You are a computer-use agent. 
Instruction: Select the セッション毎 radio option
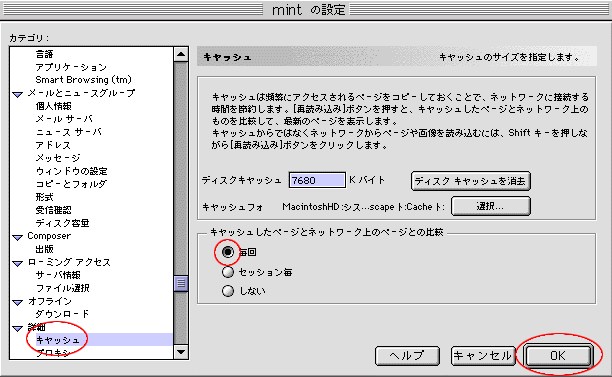click(228, 272)
